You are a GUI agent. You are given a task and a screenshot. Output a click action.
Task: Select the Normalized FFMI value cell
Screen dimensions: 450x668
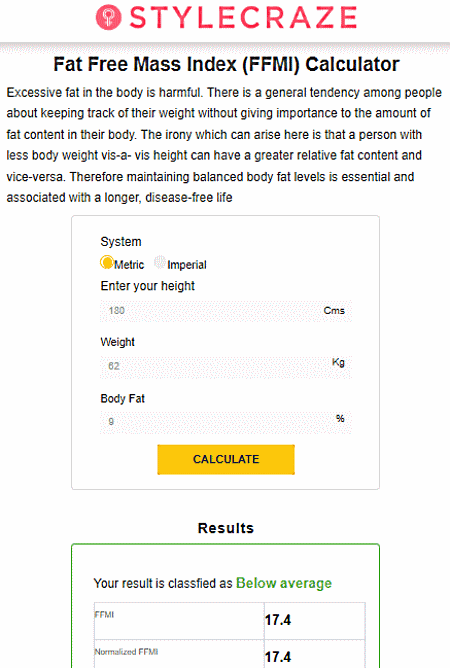pyautogui.click(x=314, y=654)
